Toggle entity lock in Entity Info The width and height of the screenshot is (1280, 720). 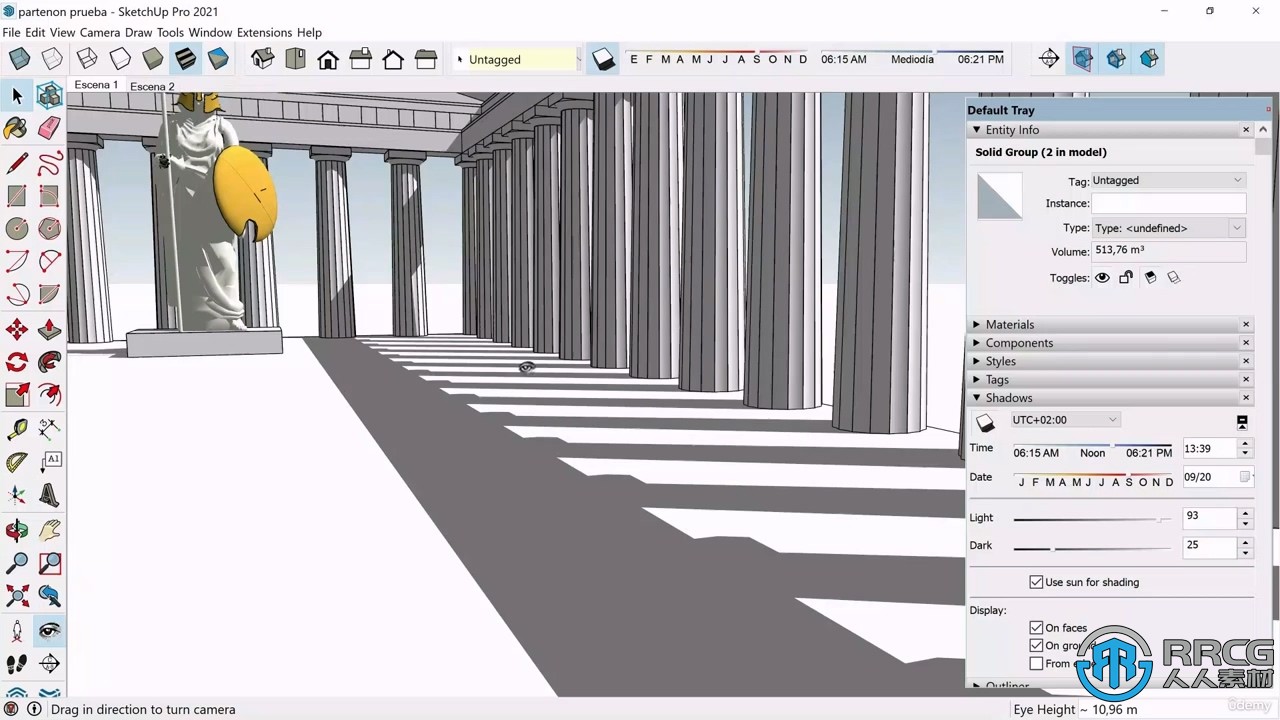tap(1126, 278)
